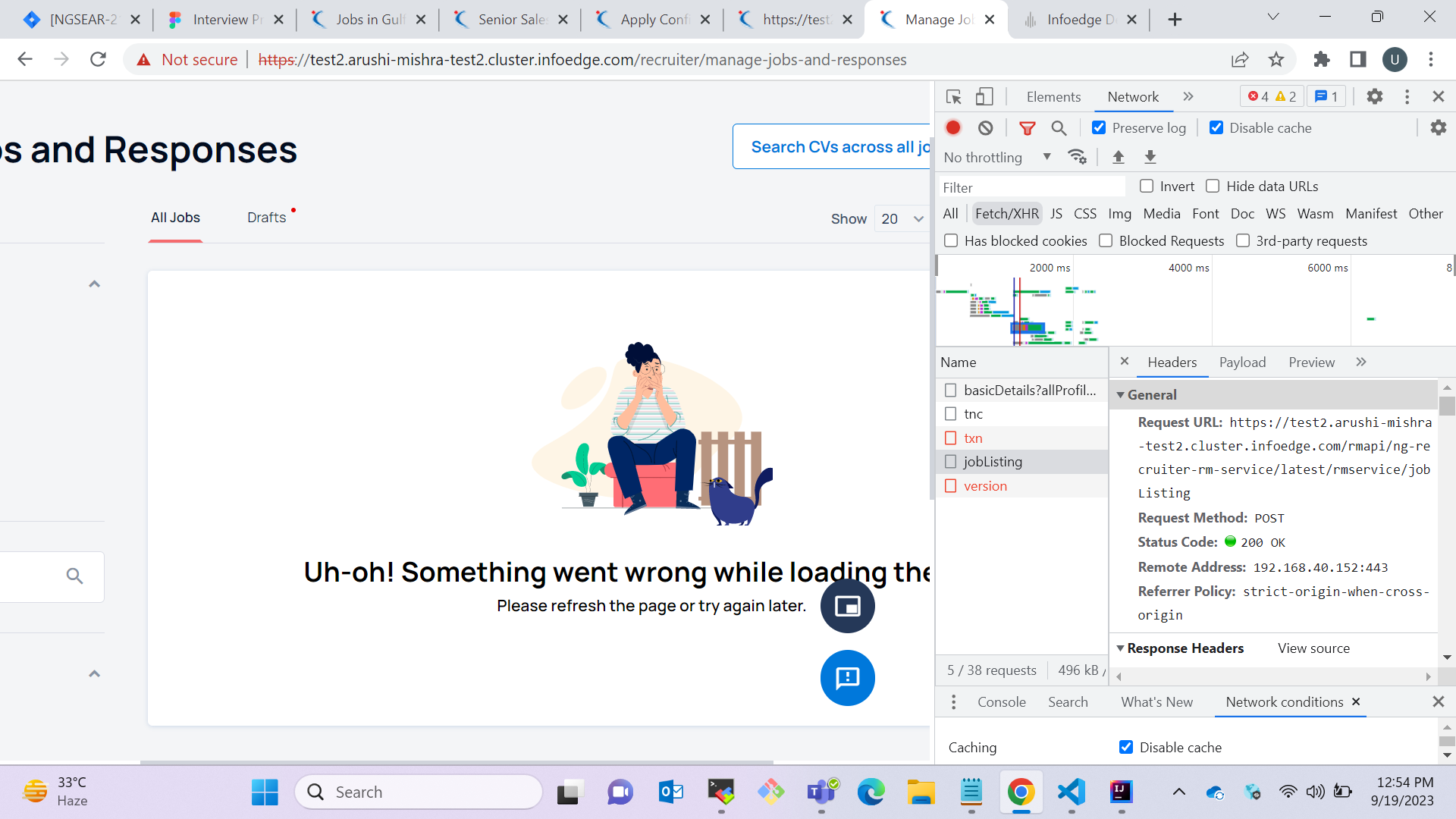The height and width of the screenshot is (819, 1456).
Task: Open network search magnifier icon
Action: click(x=1059, y=128)
